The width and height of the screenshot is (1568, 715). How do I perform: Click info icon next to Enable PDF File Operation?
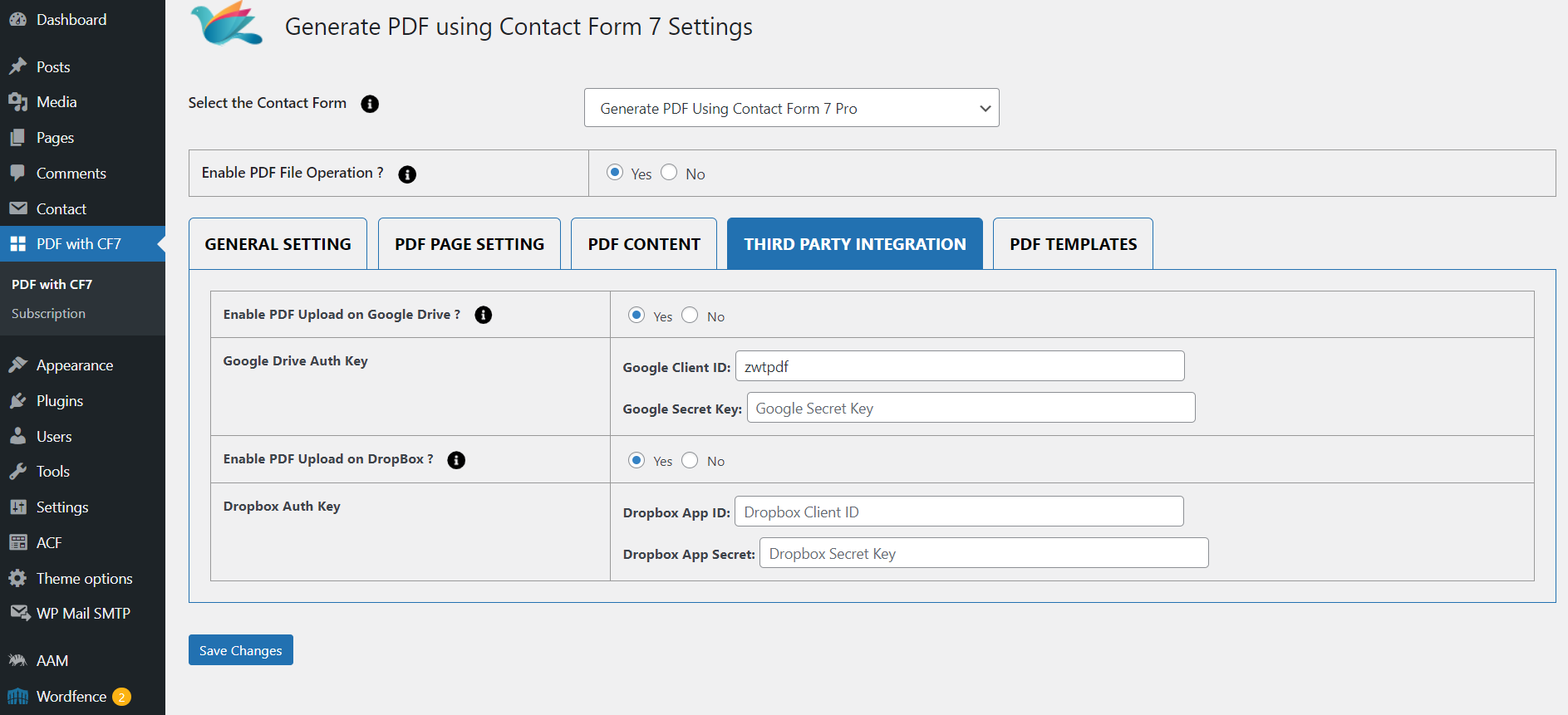pos(407,174)
